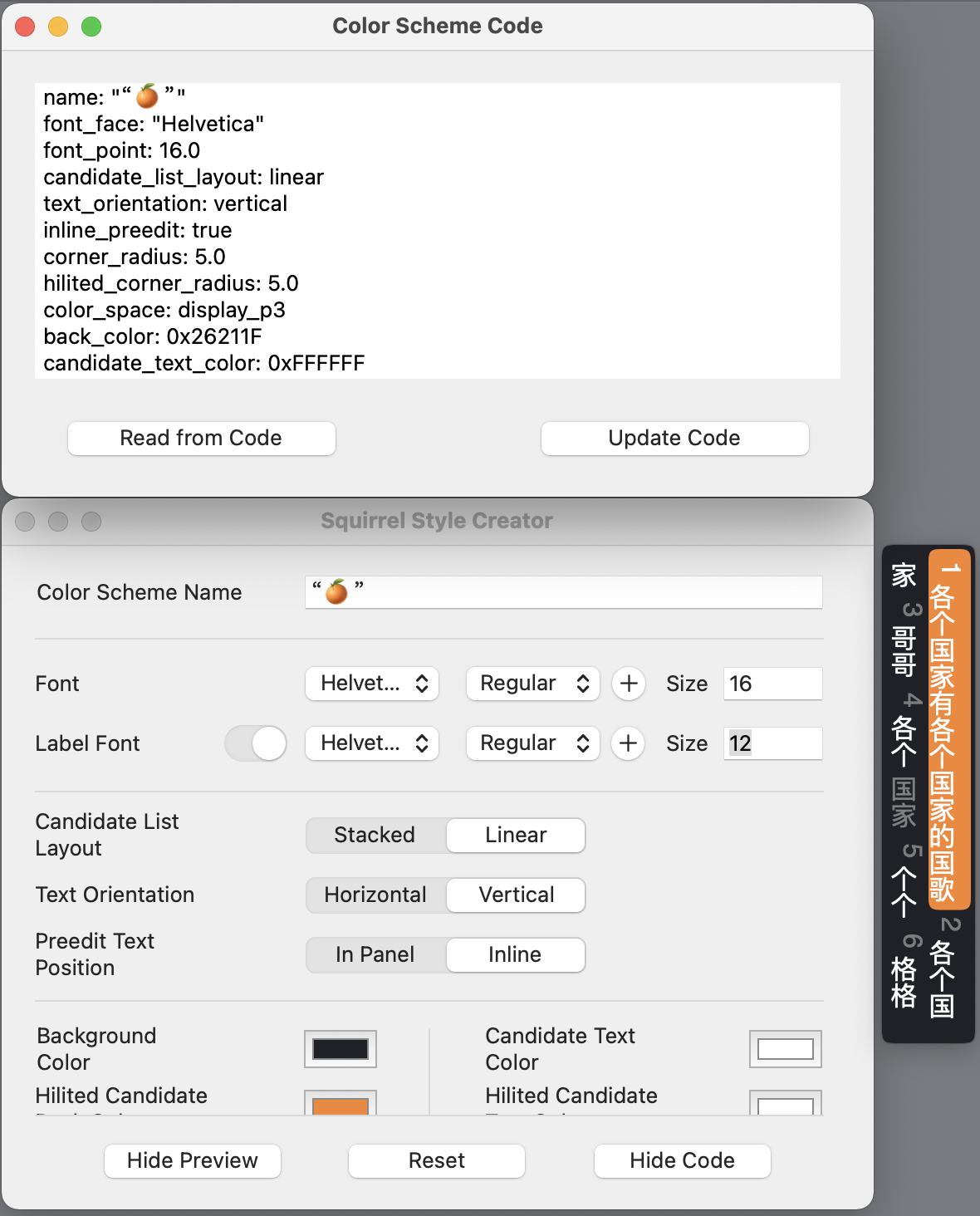Minimize the Color Scheme Code window
Screen dimensions: 980x1216
58,27
